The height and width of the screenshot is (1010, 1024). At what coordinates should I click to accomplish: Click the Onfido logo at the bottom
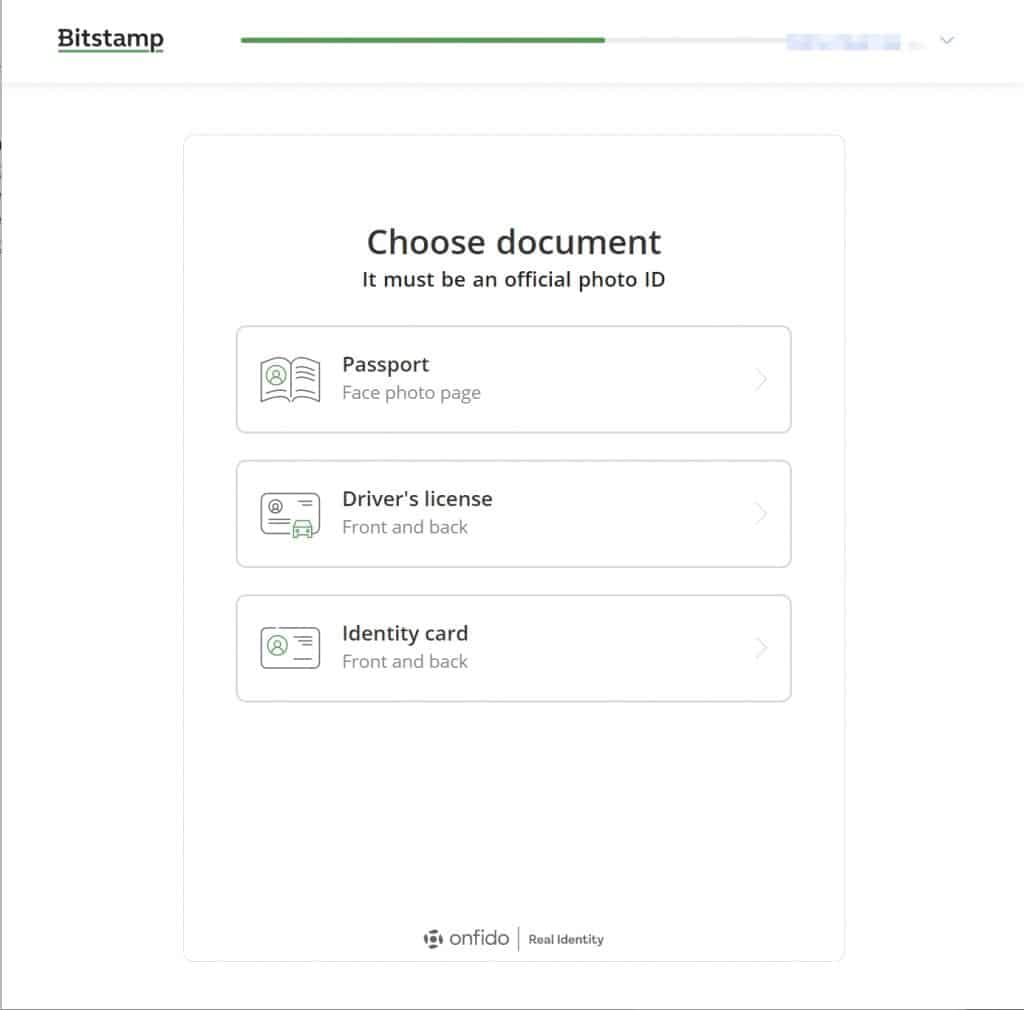[467, 939]
